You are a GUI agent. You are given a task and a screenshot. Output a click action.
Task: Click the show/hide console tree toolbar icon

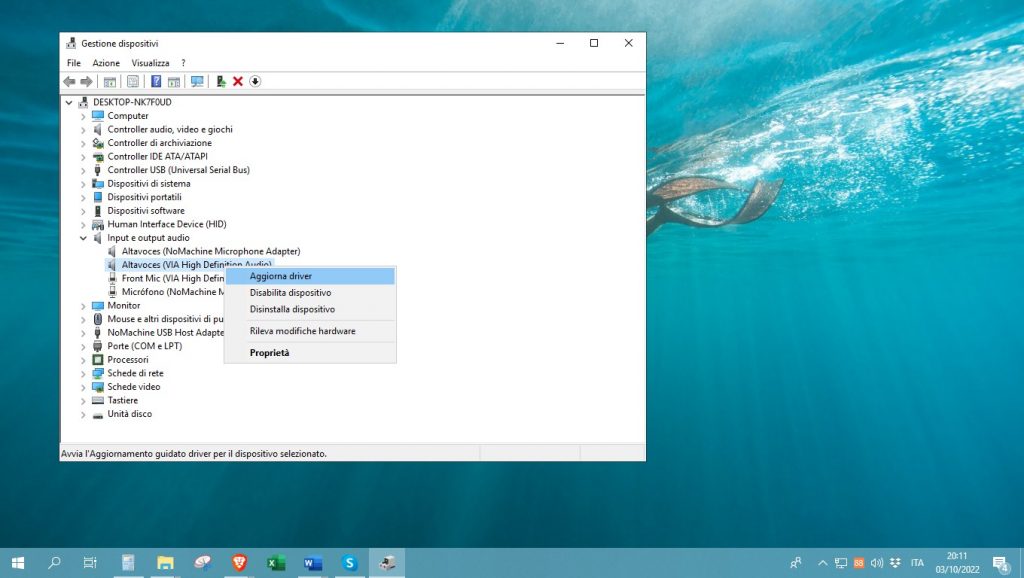(x=110, y=81)
